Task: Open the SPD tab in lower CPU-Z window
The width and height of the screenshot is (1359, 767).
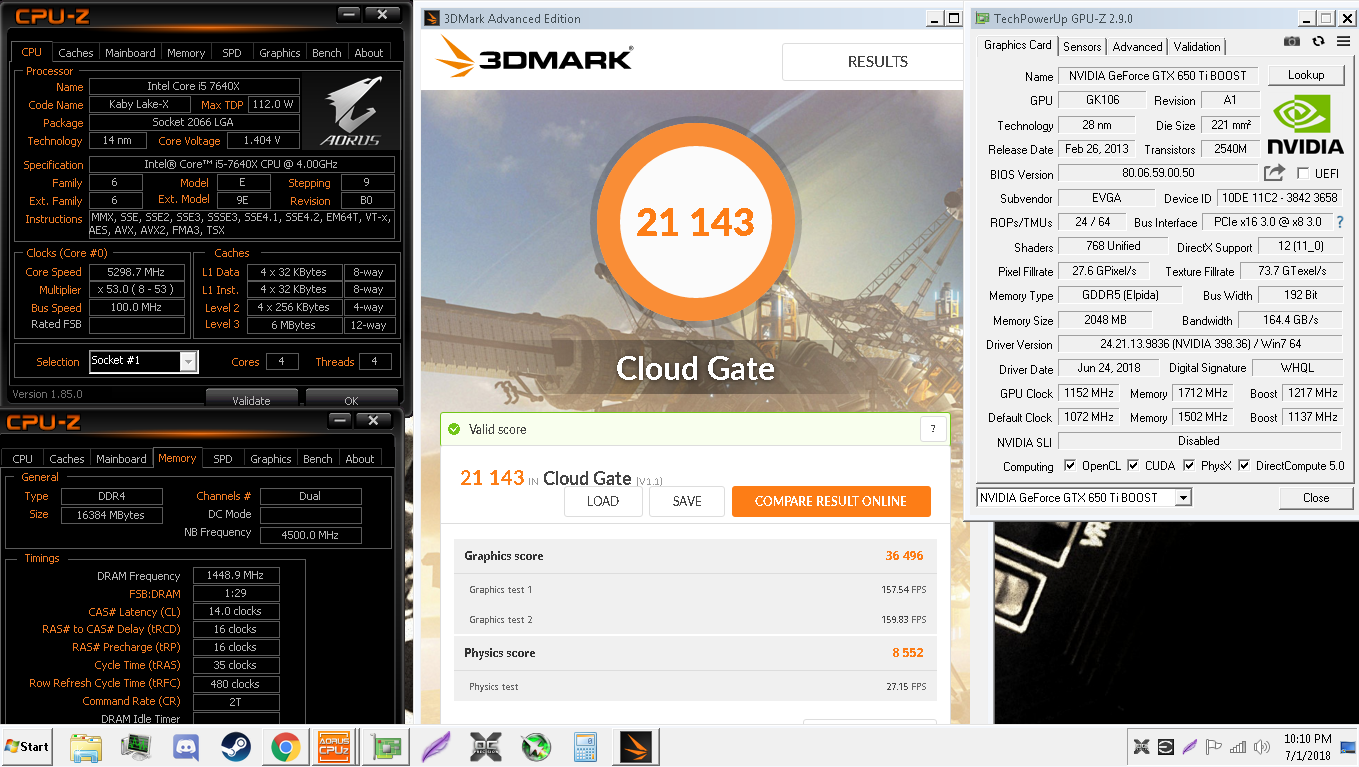Action: click(x=223, y=459)
